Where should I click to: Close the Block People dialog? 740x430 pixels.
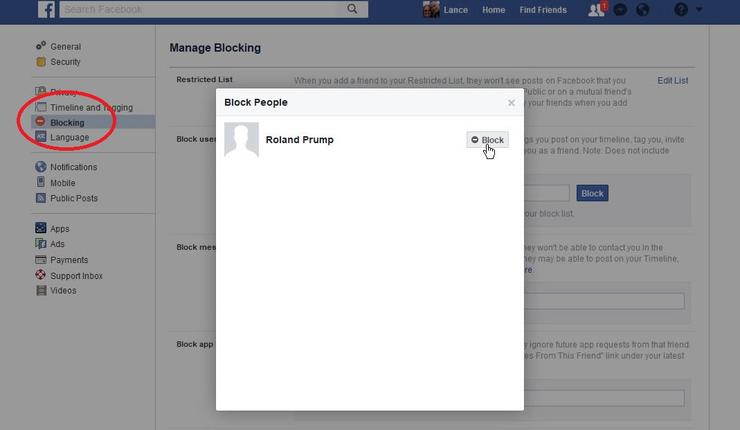click(511, 102)
